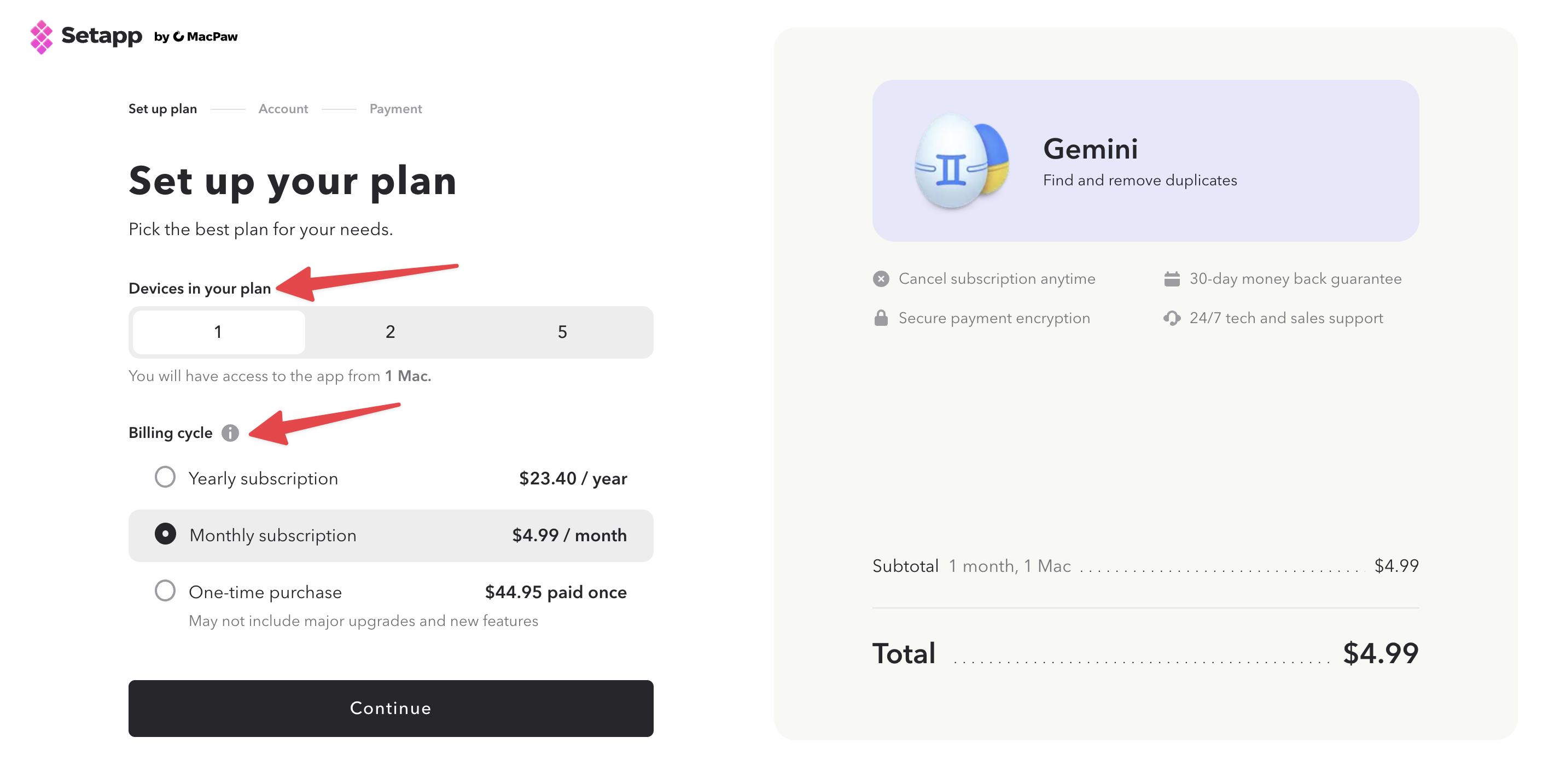Open the Billing cycle info tooltip

tap(231, 433)
